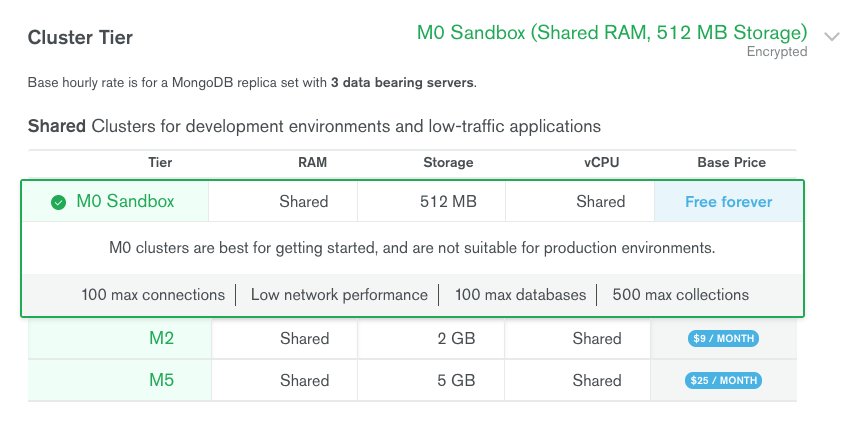Click the 500 max collections label
Viewport: 865px width, 423px height.
(681, 295)
